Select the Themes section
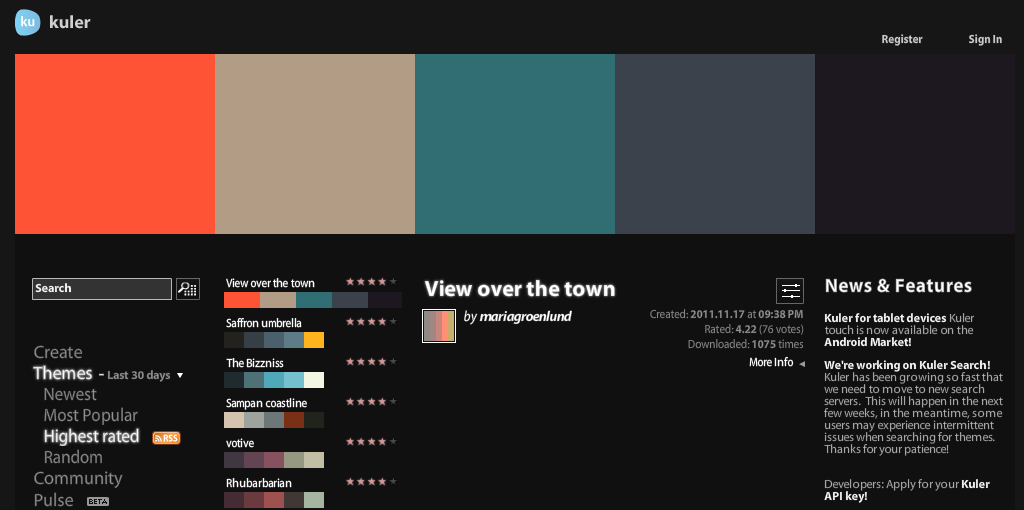The width and height of the screenshot is (1024, 510). click(x=63, y=374)
